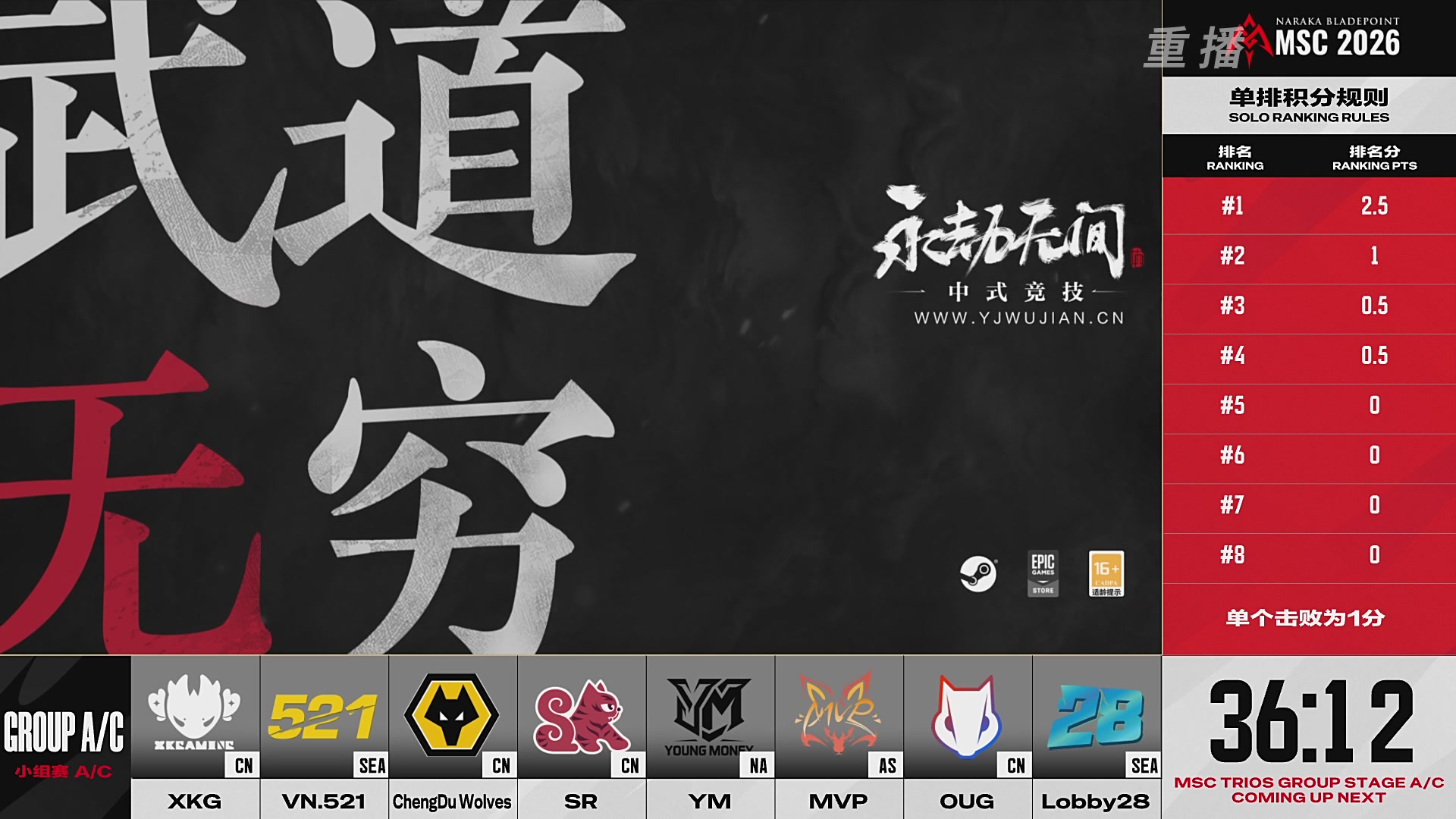Select the VN.521 yellow logo
Viewport: 1456px width, 819px height.
[322, 717]
